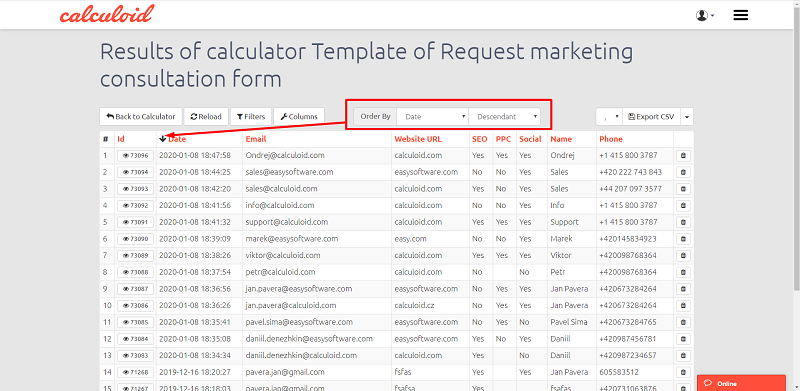Image resolution: width=800 pixels, height=391 pixels.
Task: View result 73096 via eye button
Action: click(x=135, y=156)
